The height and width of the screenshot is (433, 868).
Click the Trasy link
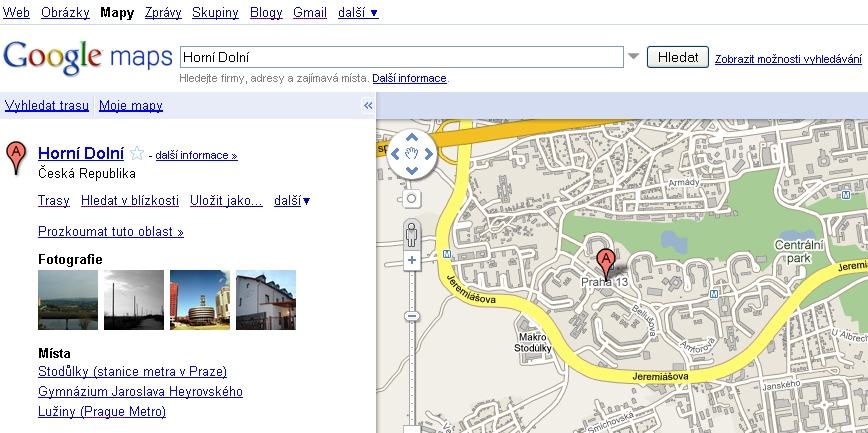[54, 200]
